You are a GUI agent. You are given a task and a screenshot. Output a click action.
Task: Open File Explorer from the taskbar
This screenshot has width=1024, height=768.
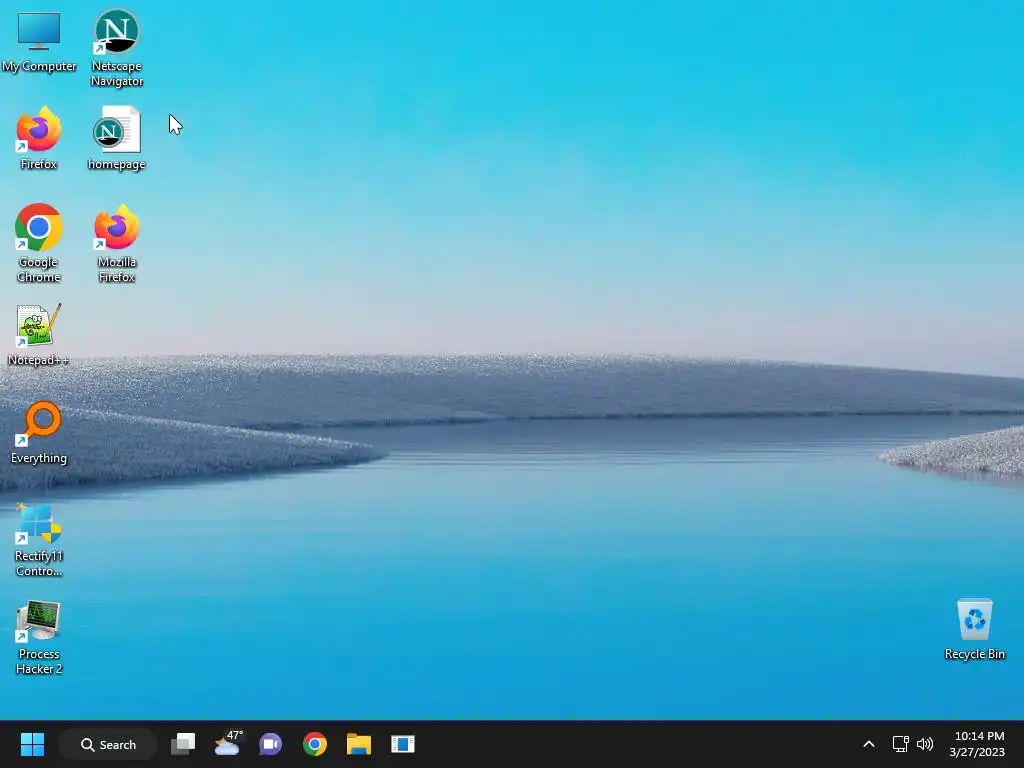click(x=359, y=744)
